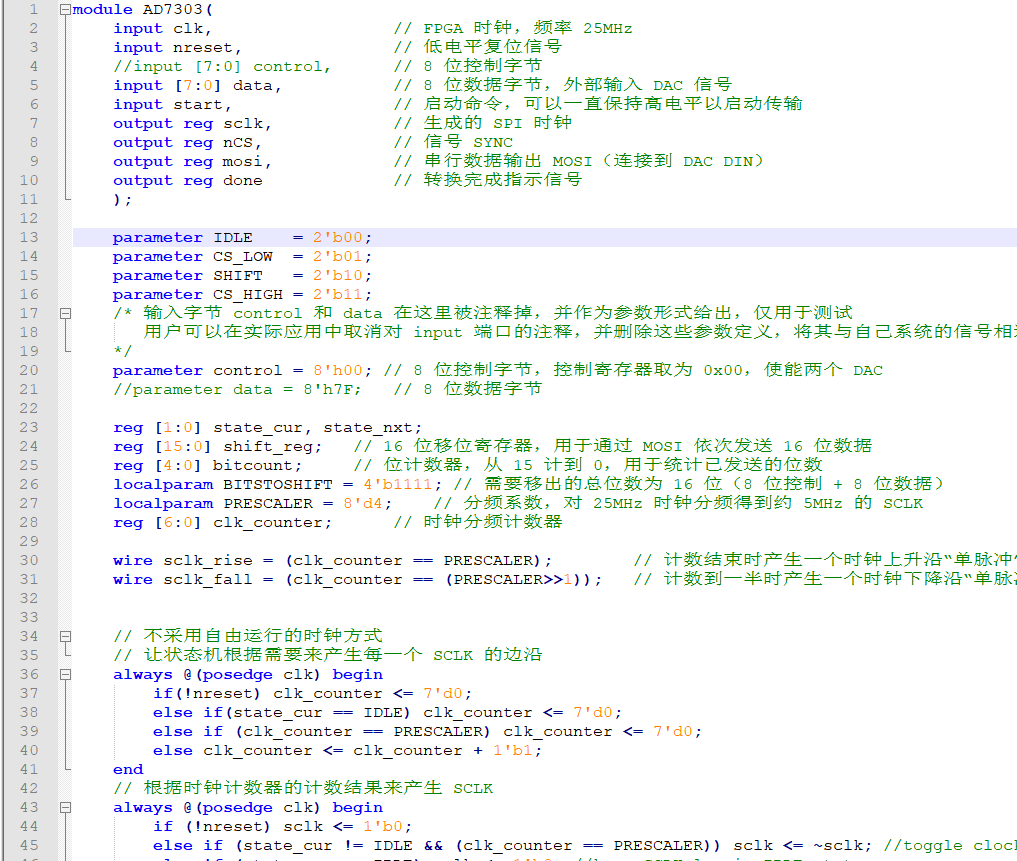
Task: Collapse the module AD7303 fold marker
Action: (x=65, y=10)
